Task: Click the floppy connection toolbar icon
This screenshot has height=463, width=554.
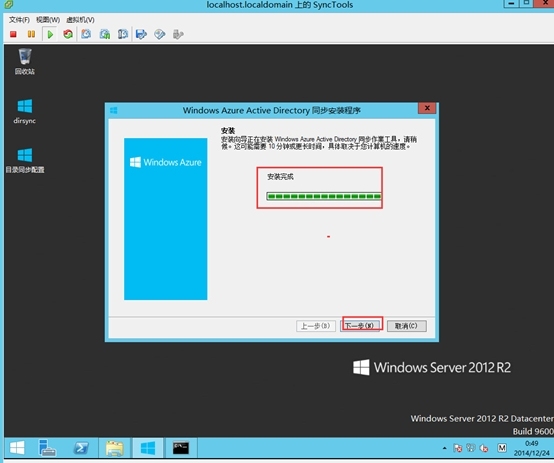Action: pos(141,34)
